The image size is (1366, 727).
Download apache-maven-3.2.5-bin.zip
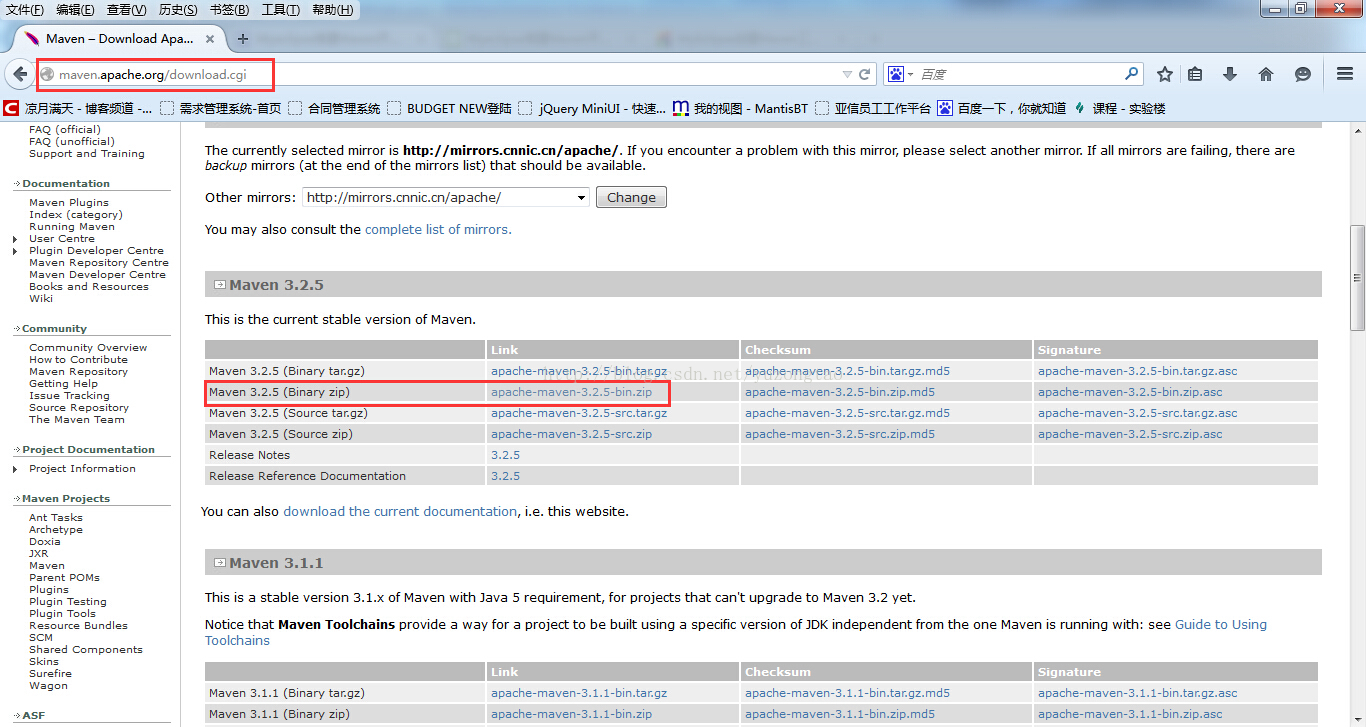[571, 392]
